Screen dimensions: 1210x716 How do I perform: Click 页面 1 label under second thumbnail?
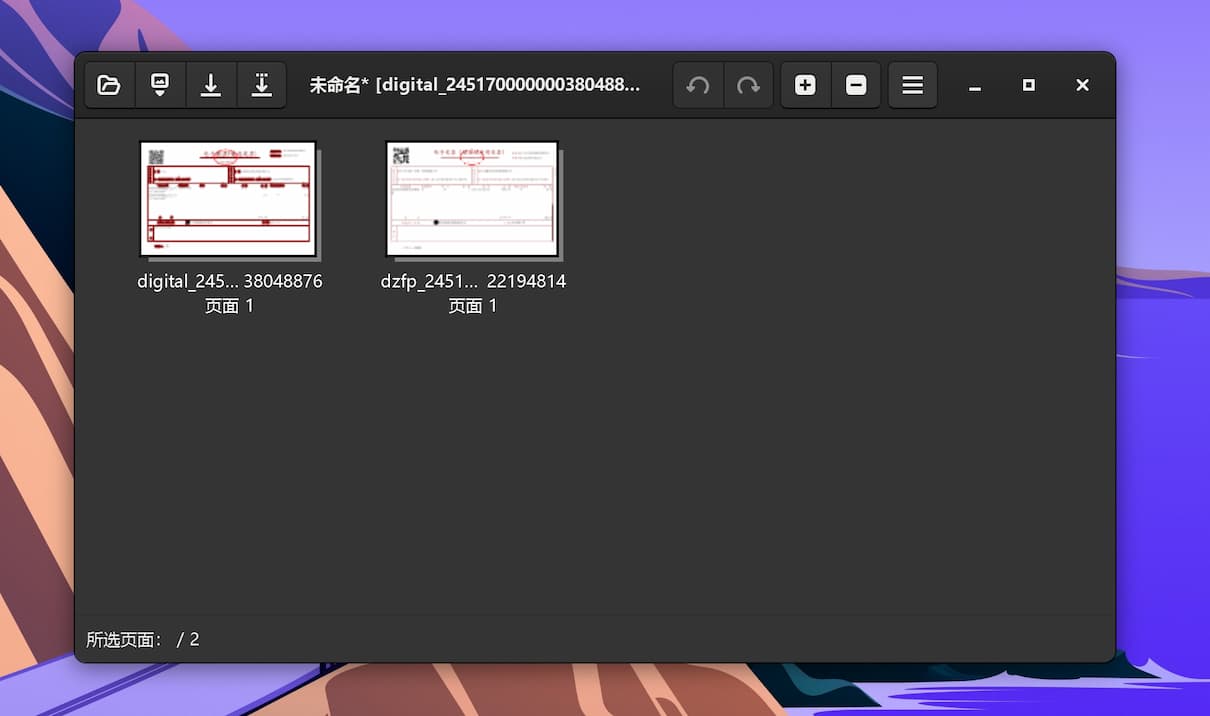(472, 306)
